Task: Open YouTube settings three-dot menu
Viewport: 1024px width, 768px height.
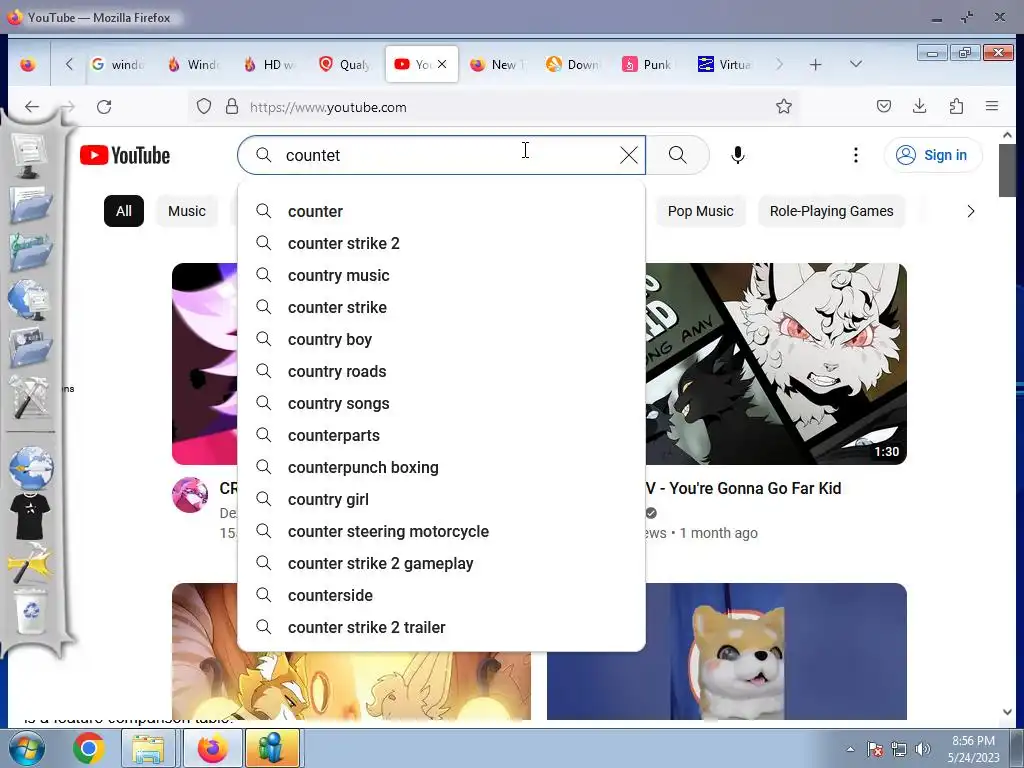Action: click(x=856, y=155)
